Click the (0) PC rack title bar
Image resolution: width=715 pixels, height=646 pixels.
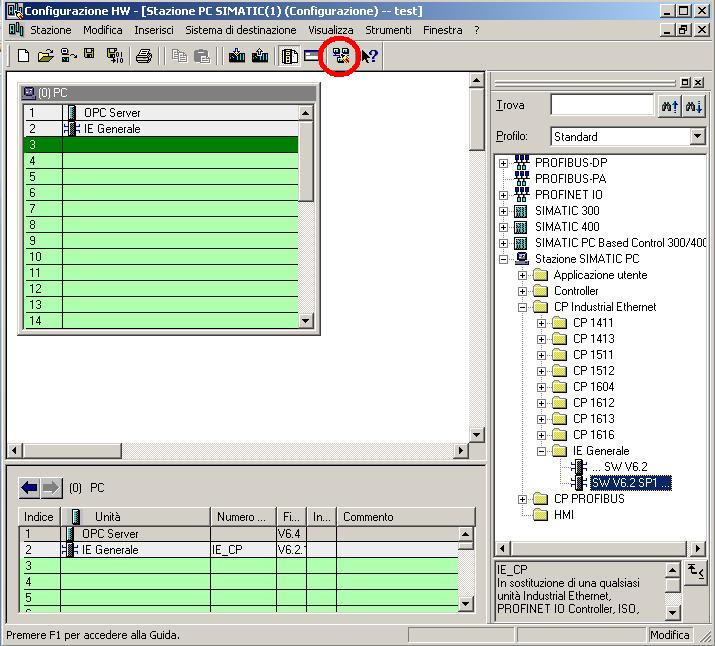[169, 93]
